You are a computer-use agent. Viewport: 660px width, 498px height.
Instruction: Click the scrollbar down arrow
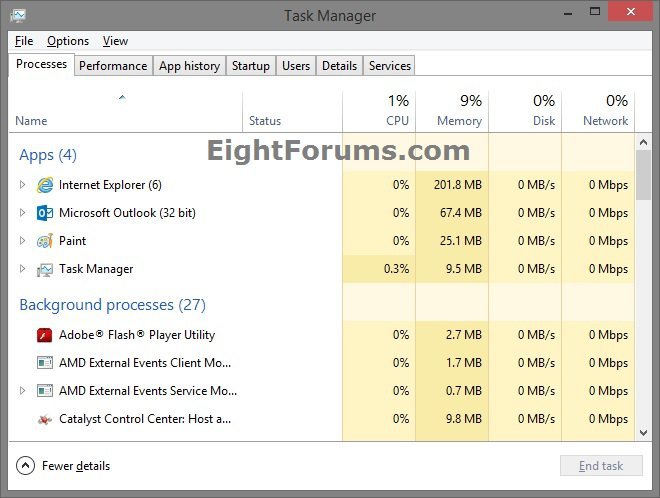643,433
